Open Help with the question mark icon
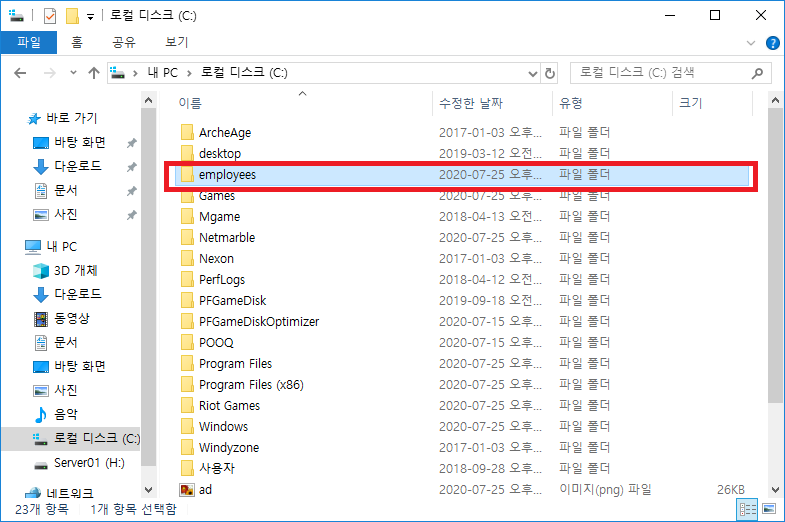Screen dimensions: 785x522 click(772, 43)
